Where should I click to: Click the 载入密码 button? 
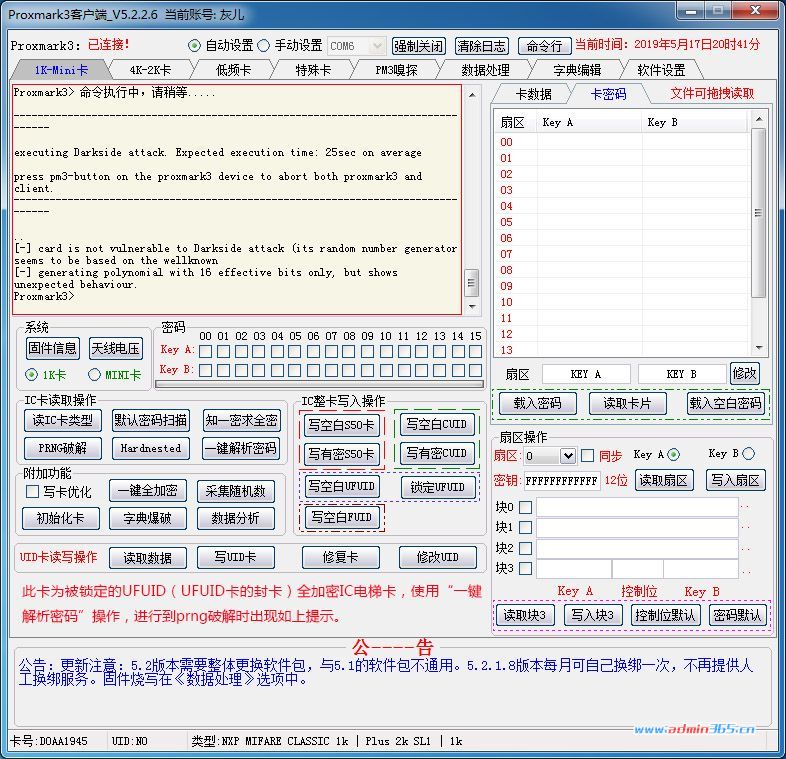click(537, 404)
